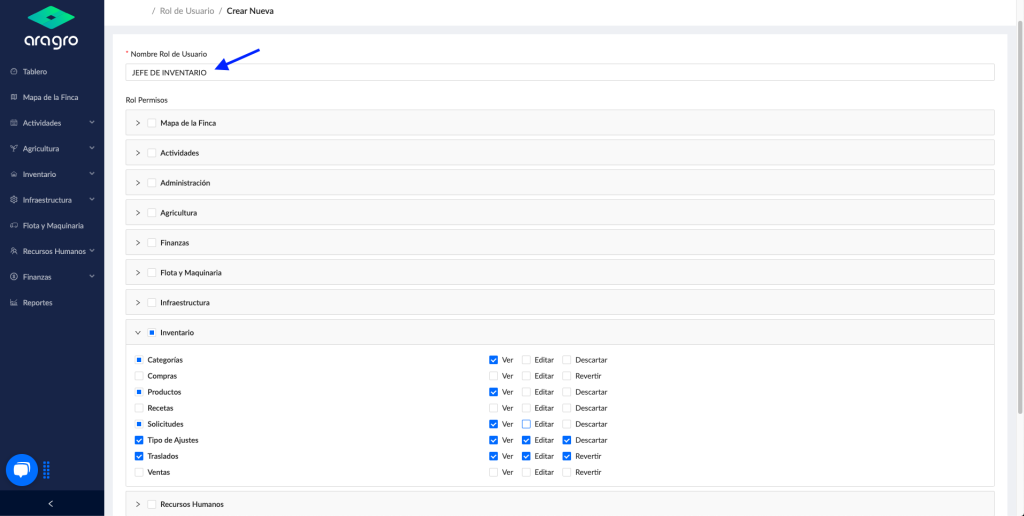Expand Mapa de la Finca permissions panel
The height and width of the screenshot is (516, 1024).
[138, 123]
